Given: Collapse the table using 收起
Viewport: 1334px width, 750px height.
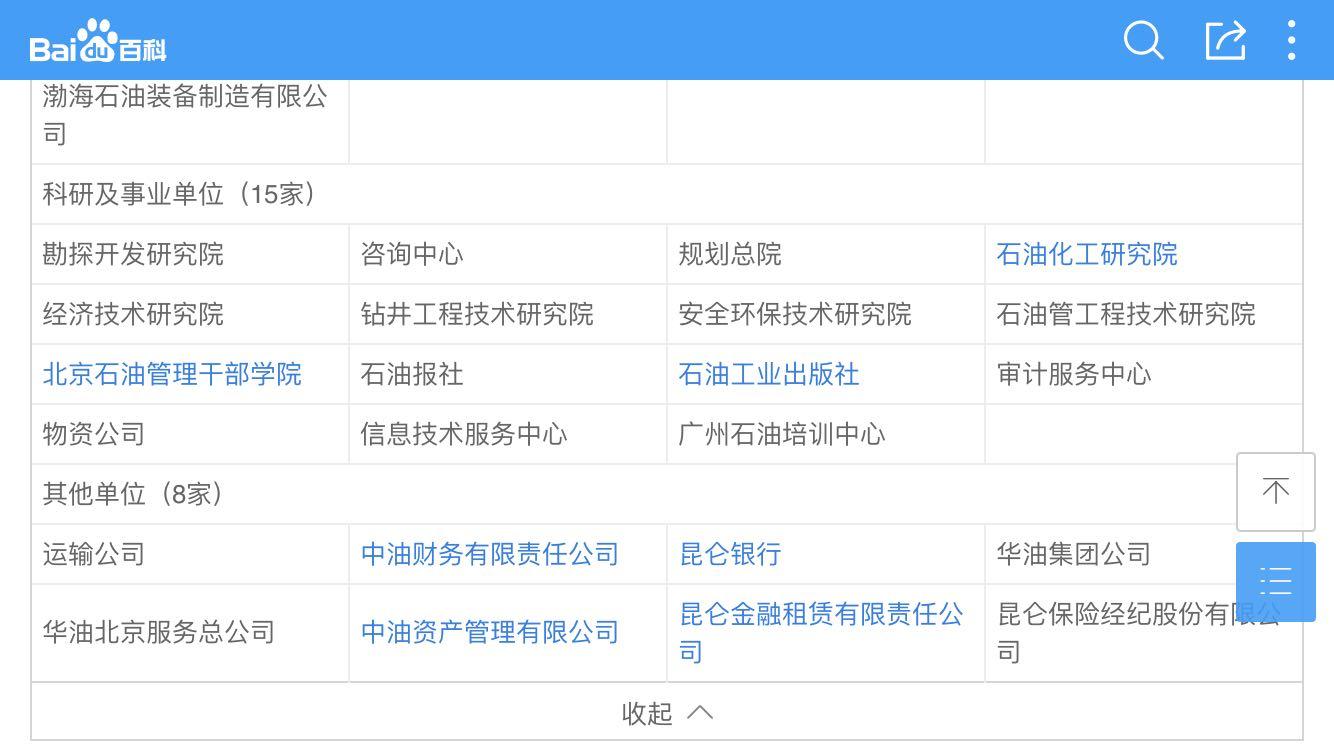Looking at the screenshot, I should tap(648, 712).
